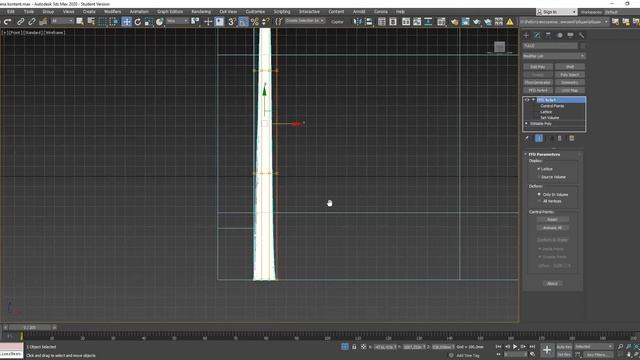
Task: Open the Sign In dropdown
Action: click(x=557, y=12)
